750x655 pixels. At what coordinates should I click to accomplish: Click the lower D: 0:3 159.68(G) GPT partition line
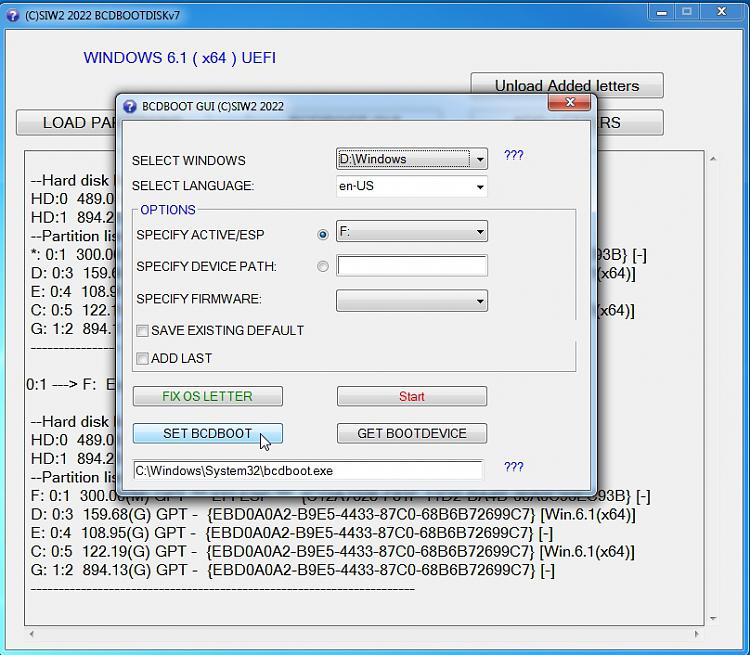(333, 514)
